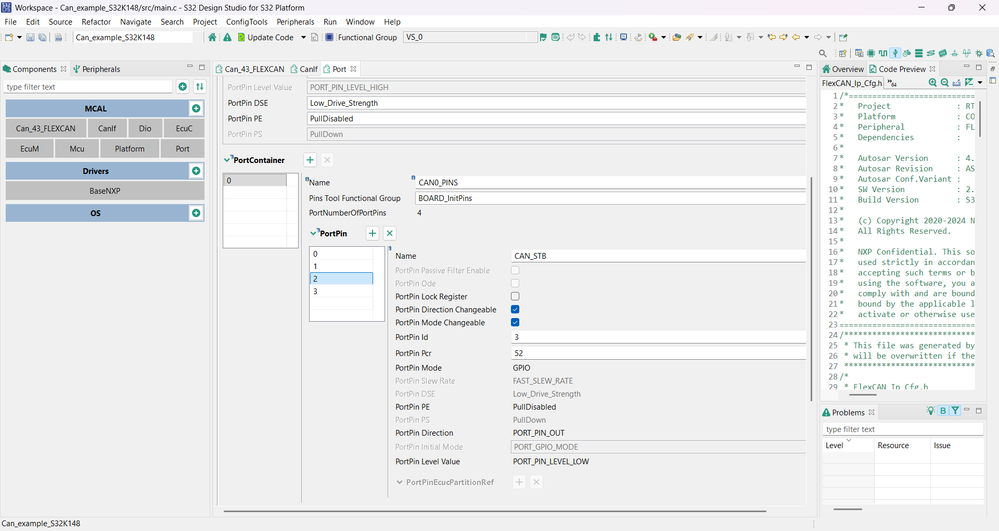Image resolution: width=999 pixels, height=531 pixels.
Task: Switch to the Can_43_FLEXCAN editor tab
Action: pyautogui.click(x=250, y=69)
